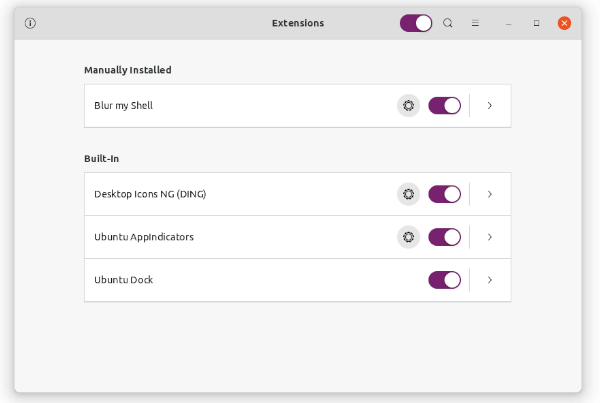Screen dimensions: 600x403
Task: Expand Ubuntu AppIndicators details chevron
Action: [490, 237]
